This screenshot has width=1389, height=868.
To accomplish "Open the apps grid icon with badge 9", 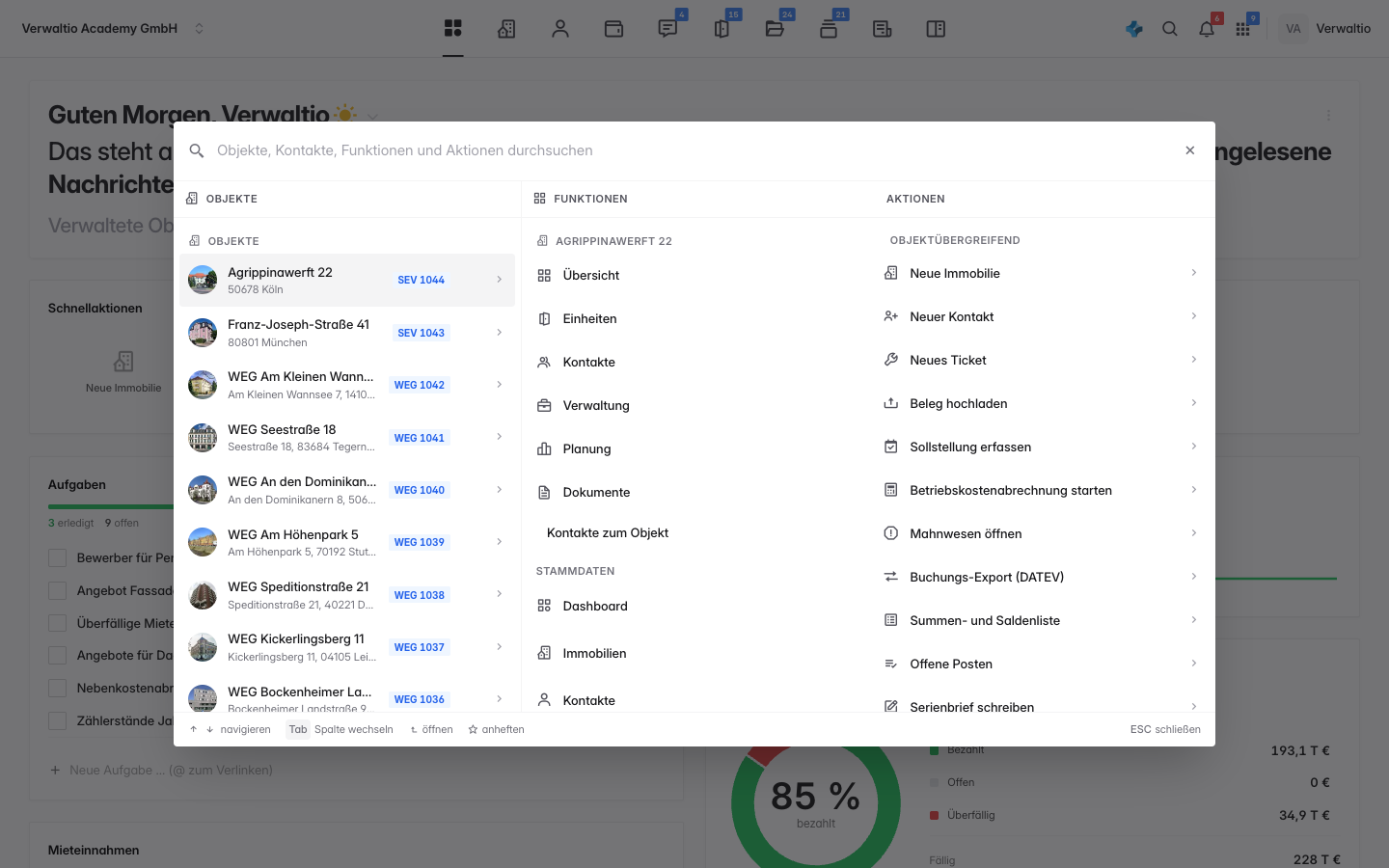I will (x=1243, y=29).
